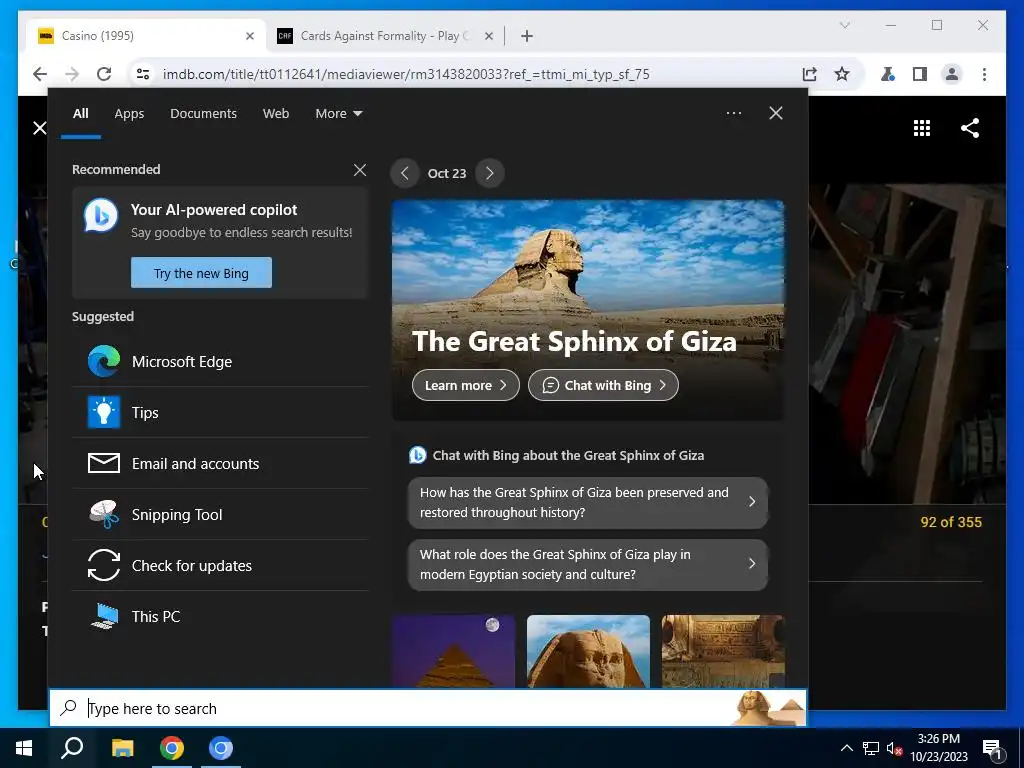This screenshot has width=1024, height=768.
Task: Go to next day after Oct 23
Action: click(490, 173)
